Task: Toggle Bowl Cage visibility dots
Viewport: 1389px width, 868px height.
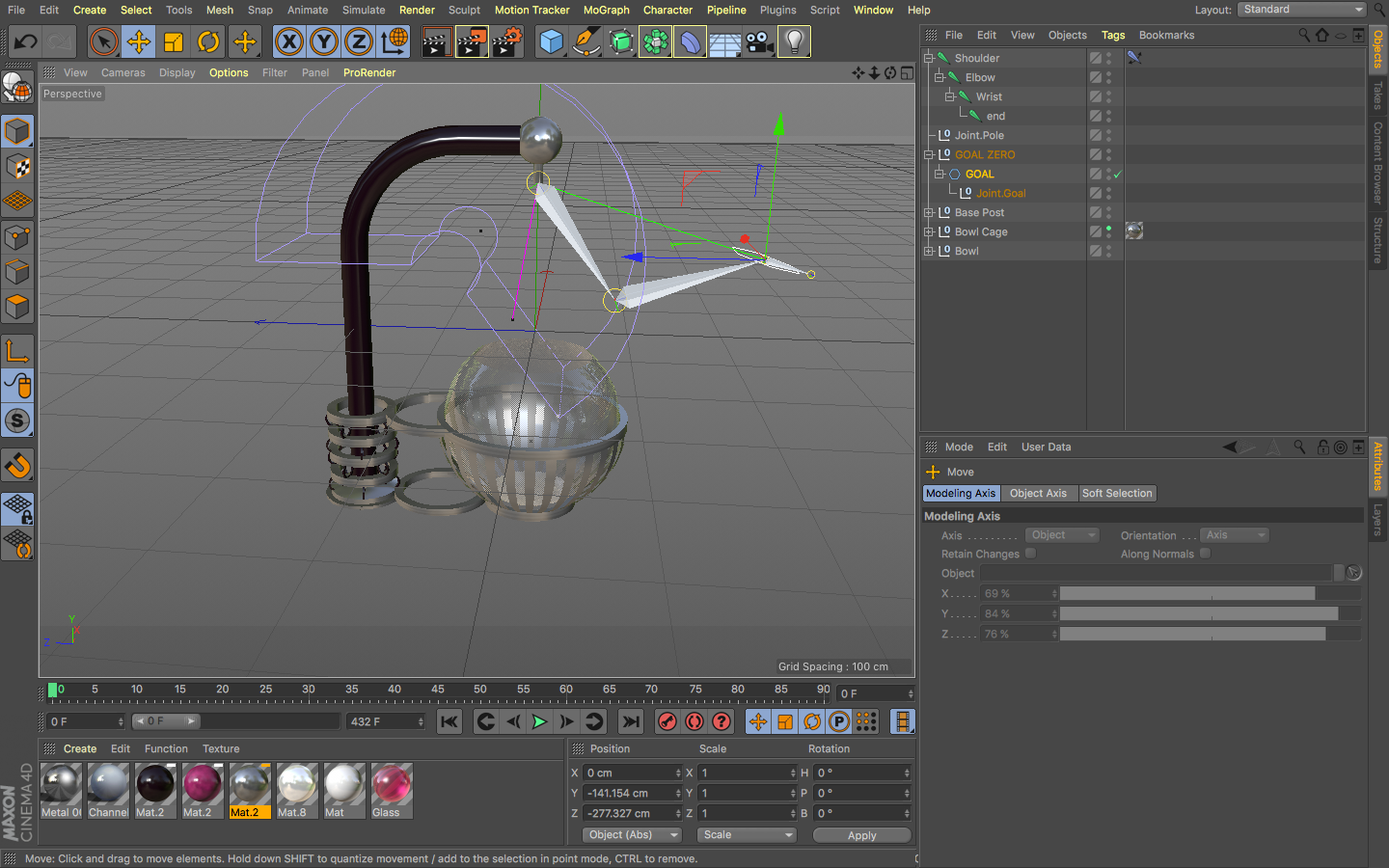Action: [x=1108, y=231]
